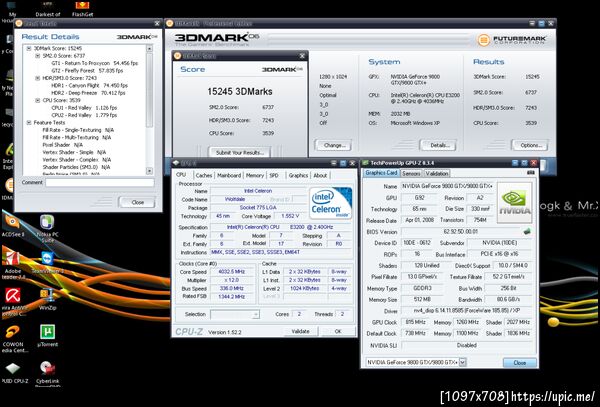Launch Nokia PC Suite from the desktop

click(x=47, y=228)
